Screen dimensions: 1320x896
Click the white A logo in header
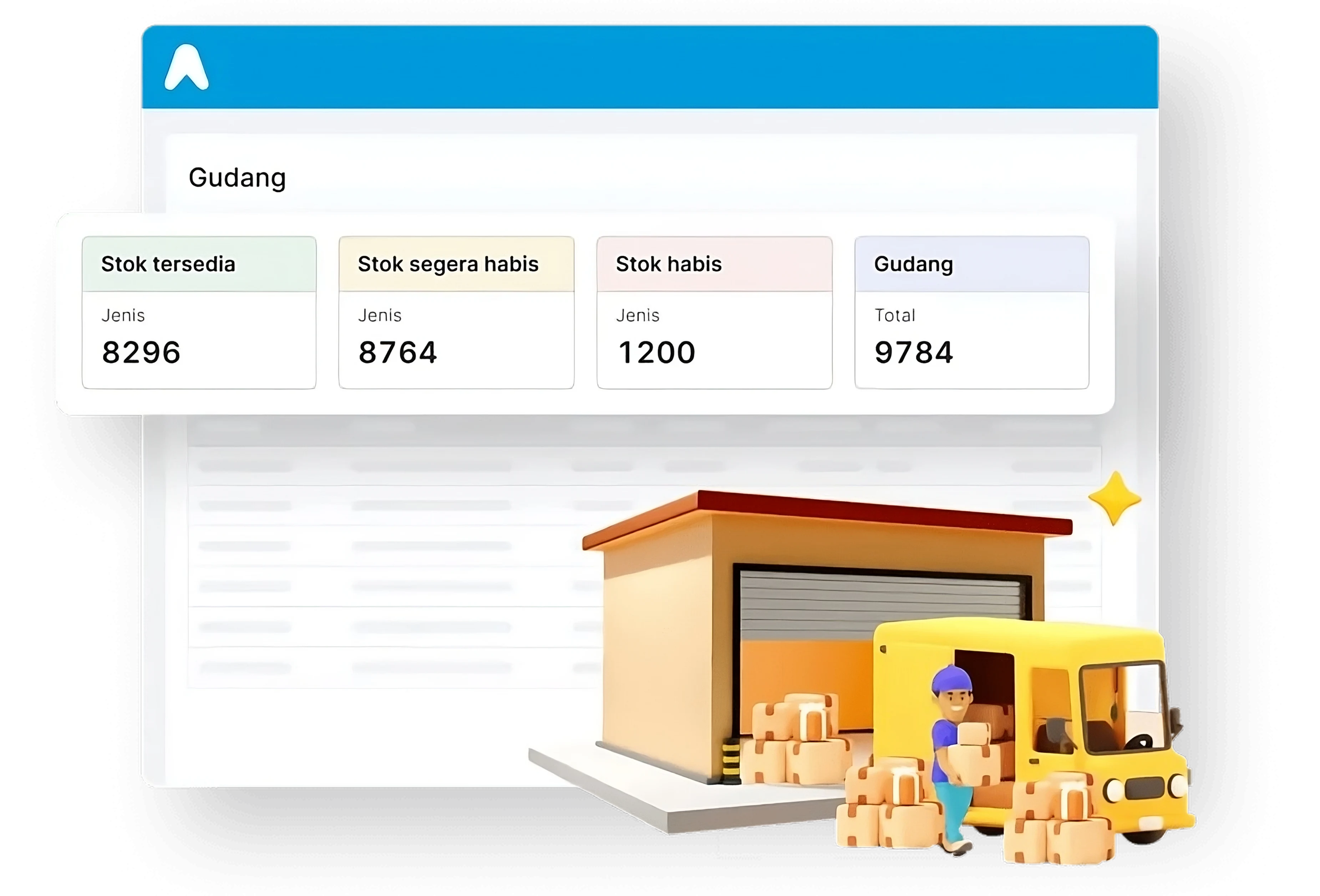[x=186, y=67]
